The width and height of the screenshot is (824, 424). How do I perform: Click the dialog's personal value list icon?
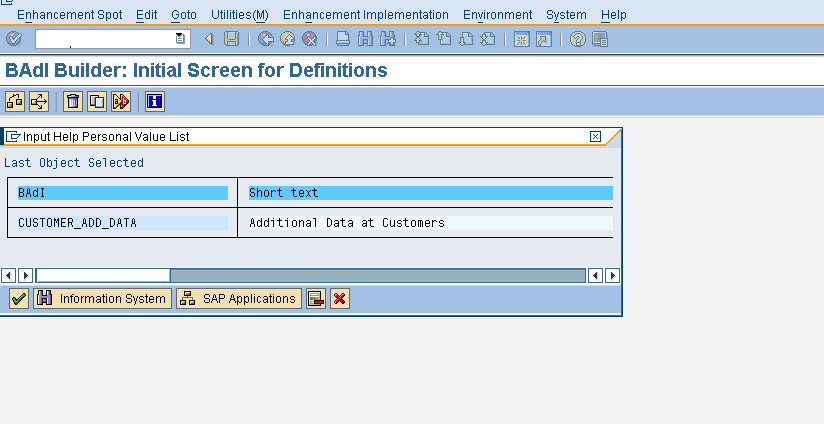click(316, 298)
